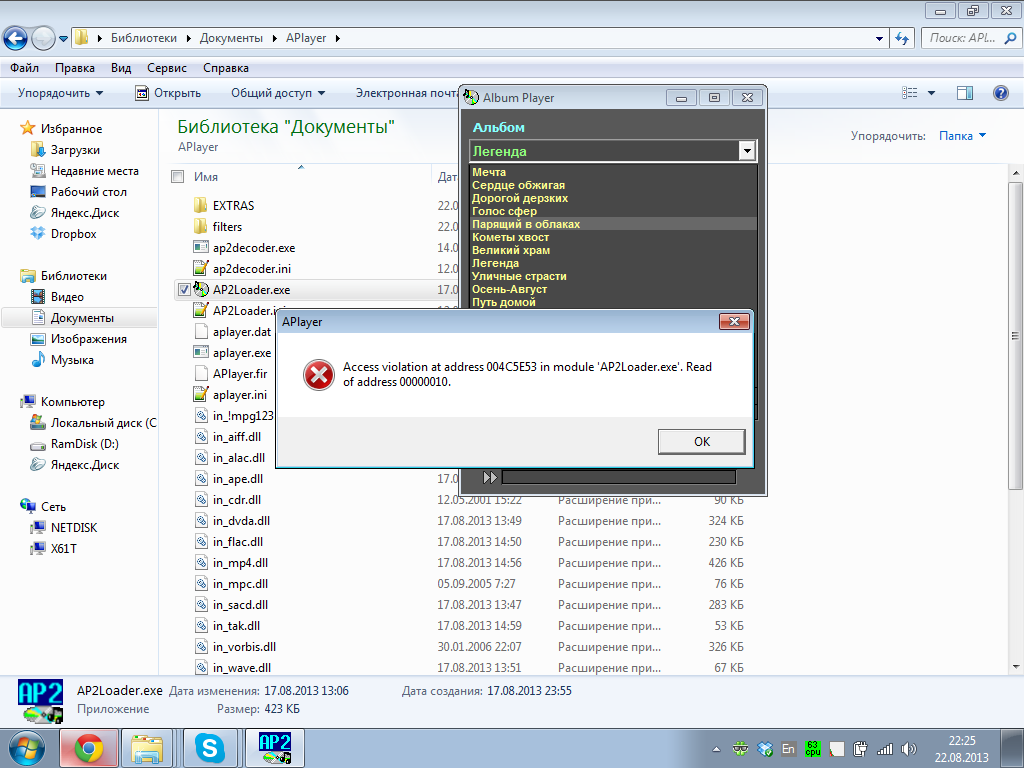Select track Сердце обжигая
The width and height of the screenshot is (1024, 768).
click(x=519, y=185)
